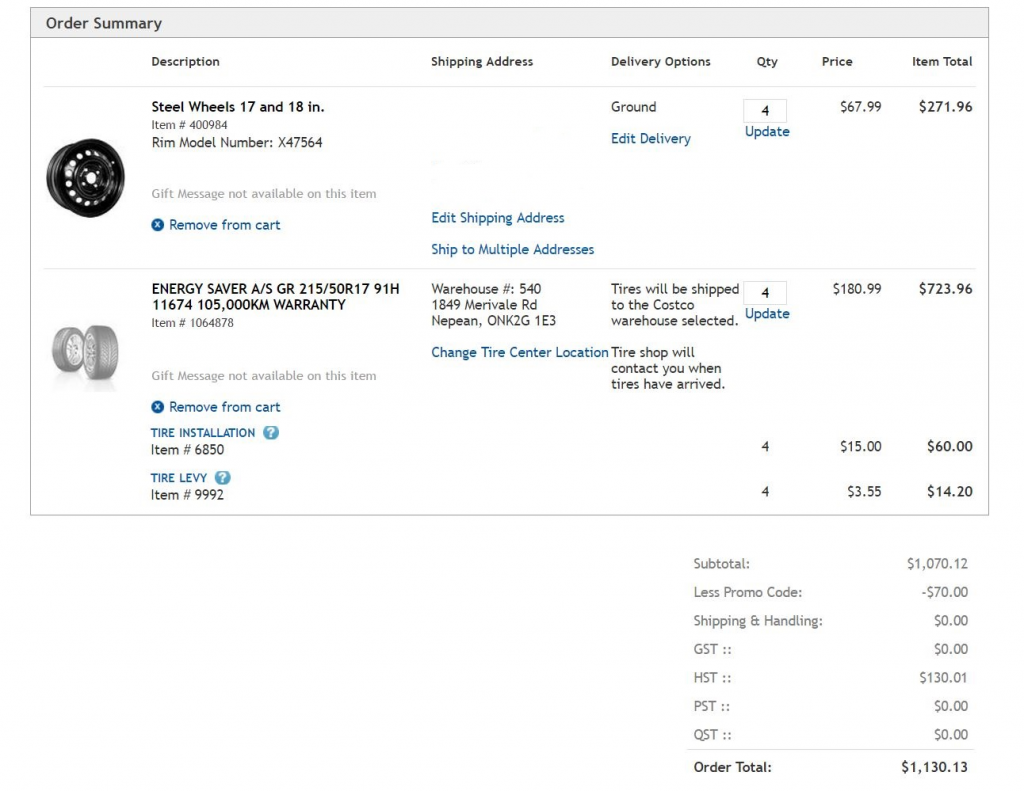Screen dimensions: 1024x791
Task: Click the X icon to remove Energy Saver tires
Action: 157,407
